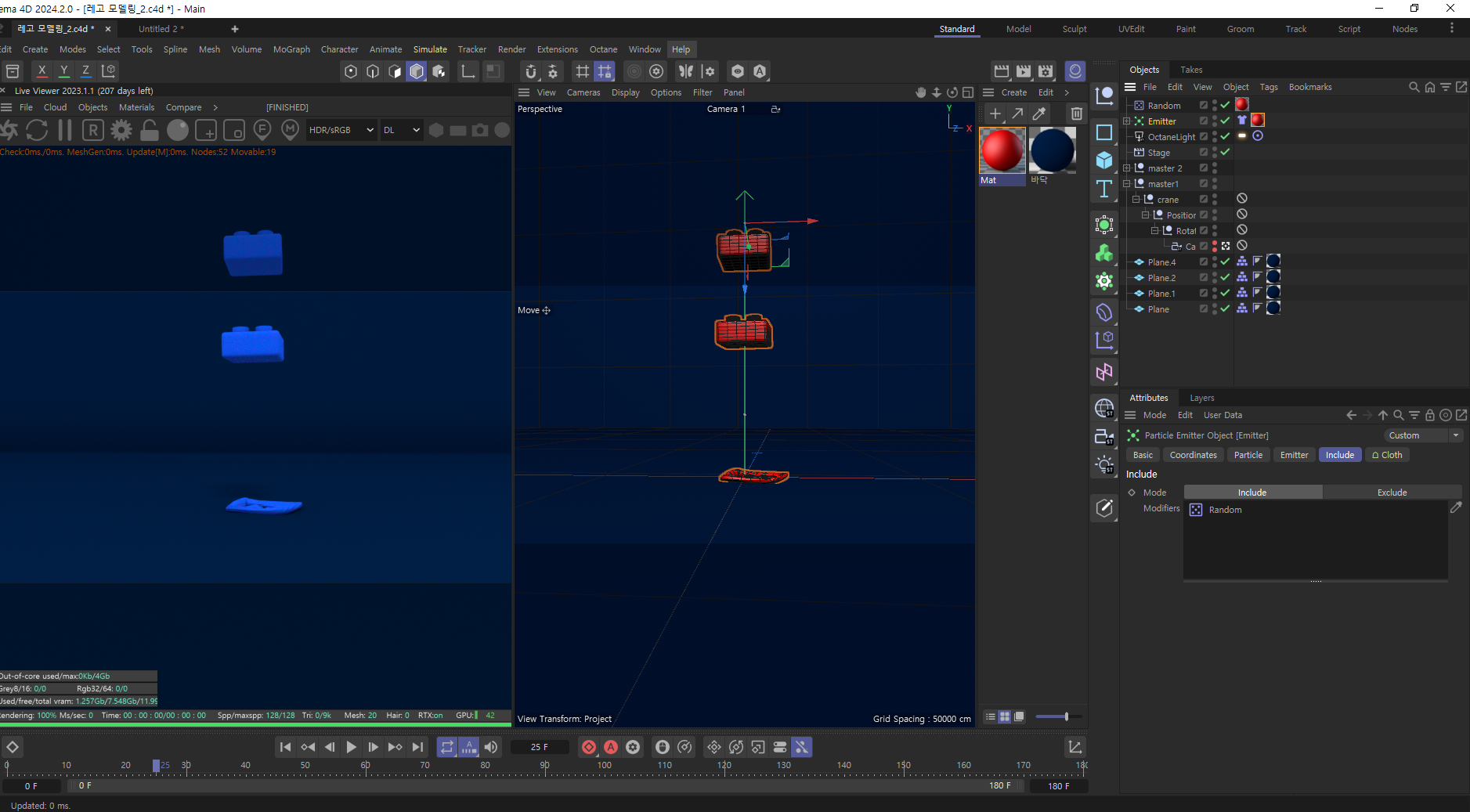Open the MoGraph menu
1470x812 pixels.
pos(291,49)
